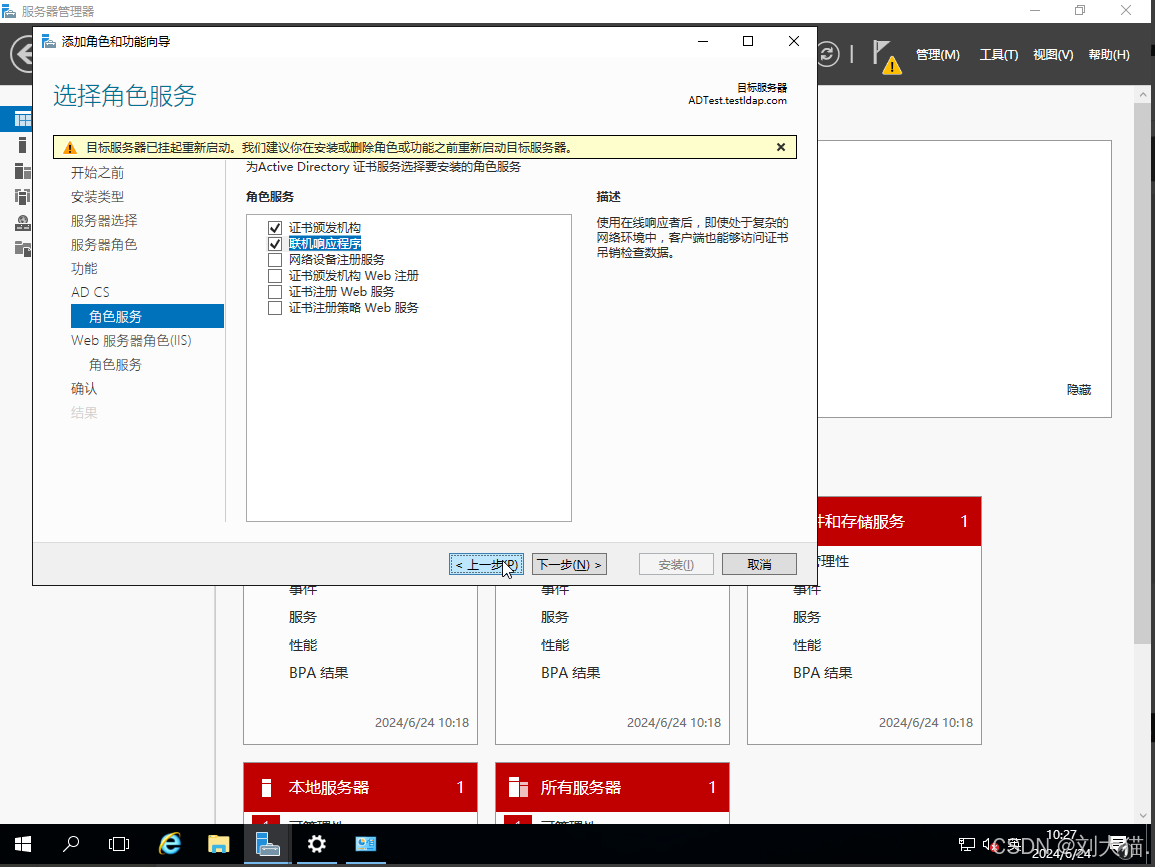The height and width of the screenshot is (867, 1155).
Task: Open 服务器选择 wizard step
Action: click(x=104, y=221)
